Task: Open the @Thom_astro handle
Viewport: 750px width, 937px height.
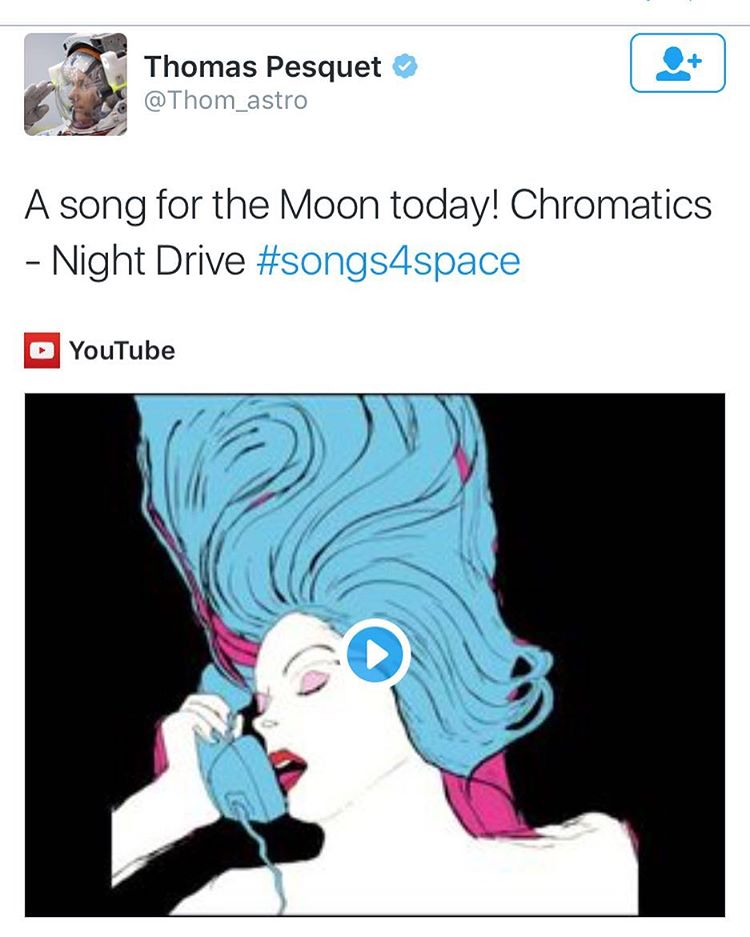Action: point(226,100)
